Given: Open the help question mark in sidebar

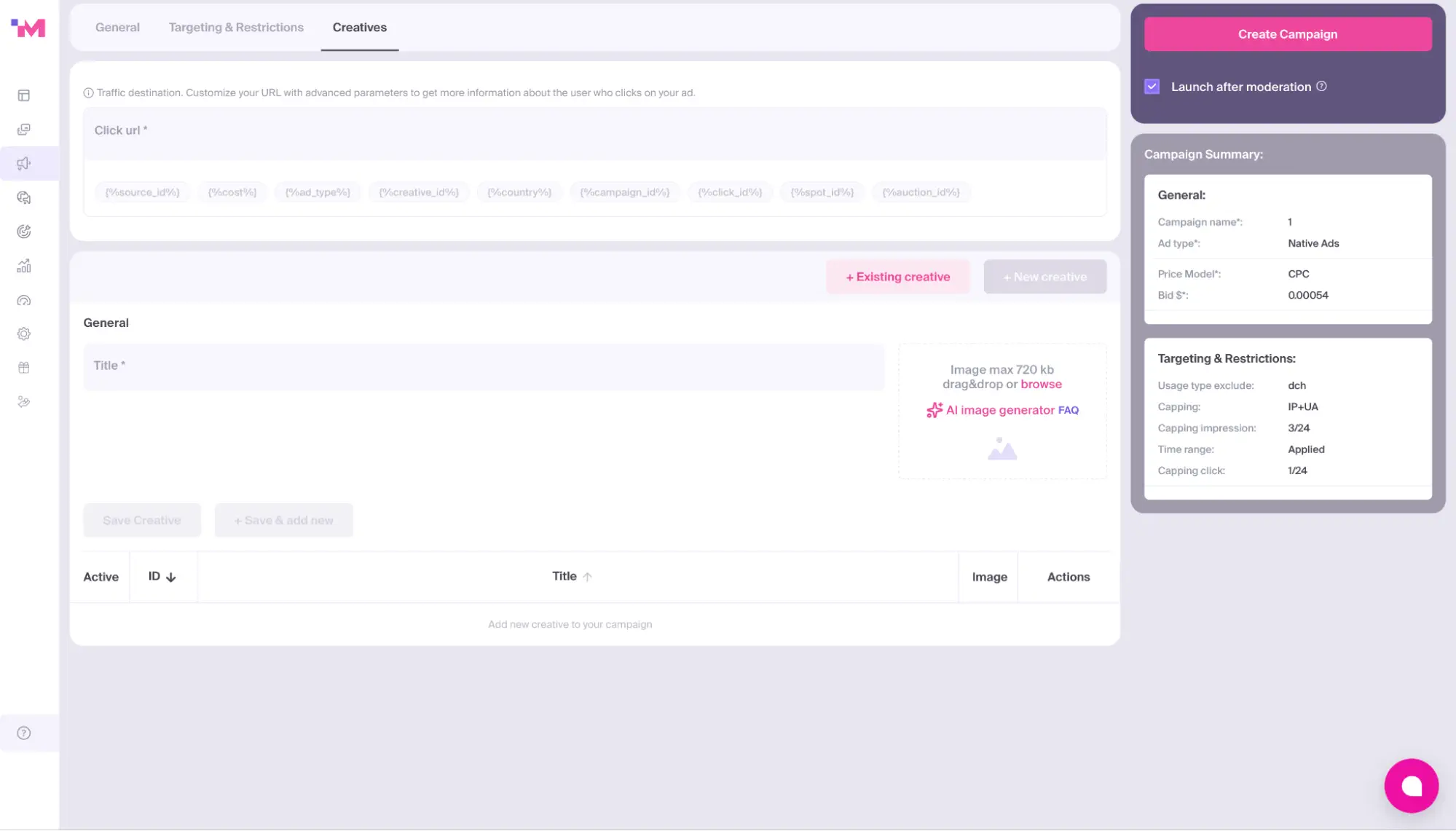Looking at the screenshot, I should click(x=24, y=733).
